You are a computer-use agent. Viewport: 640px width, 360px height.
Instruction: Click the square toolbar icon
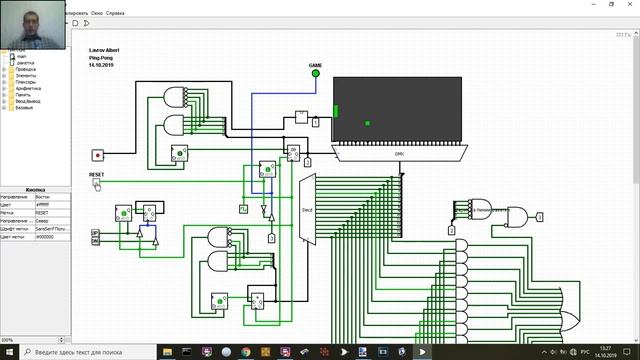coord(75,23)
